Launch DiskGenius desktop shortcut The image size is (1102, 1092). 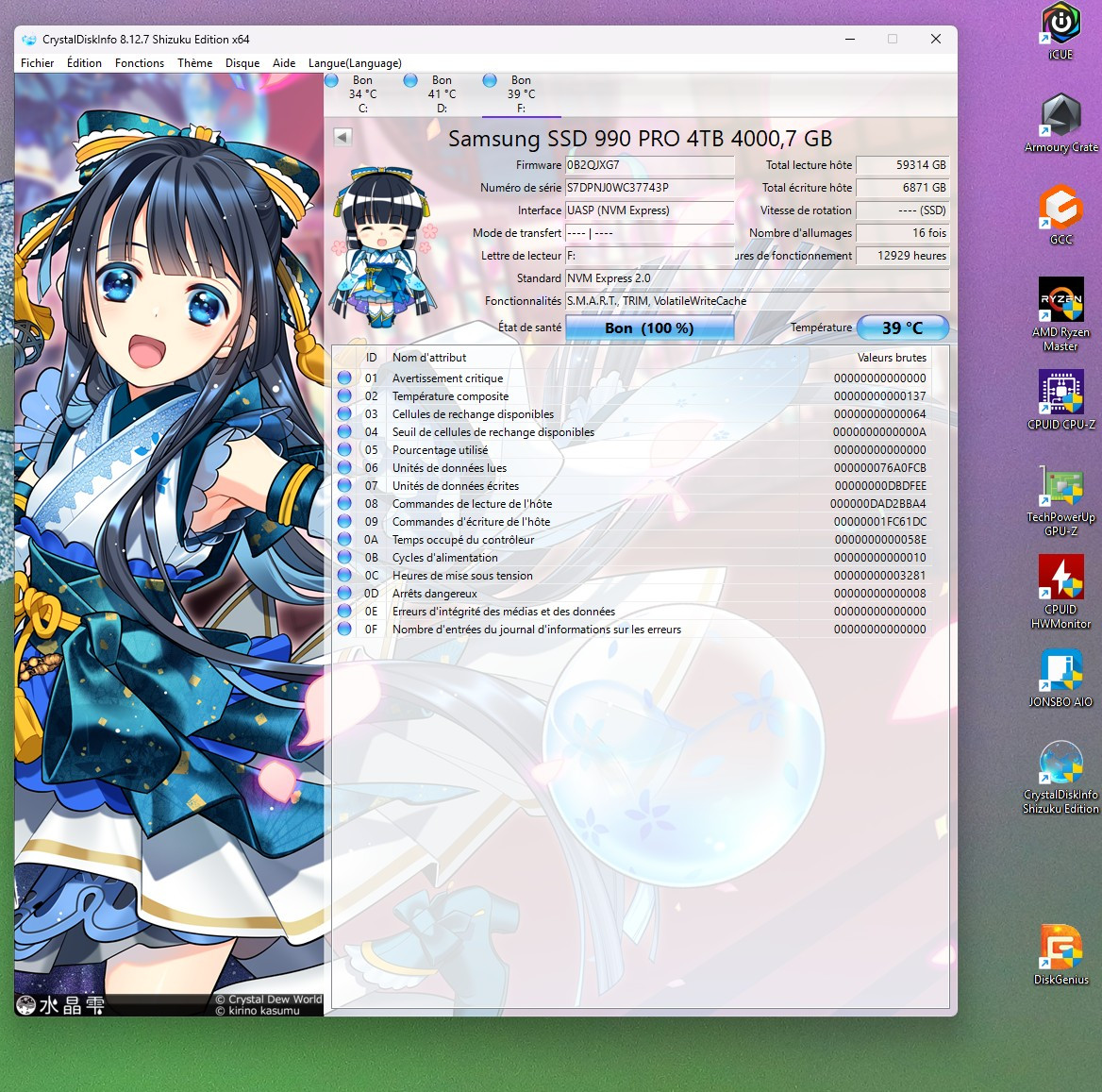coord(1060,955)
